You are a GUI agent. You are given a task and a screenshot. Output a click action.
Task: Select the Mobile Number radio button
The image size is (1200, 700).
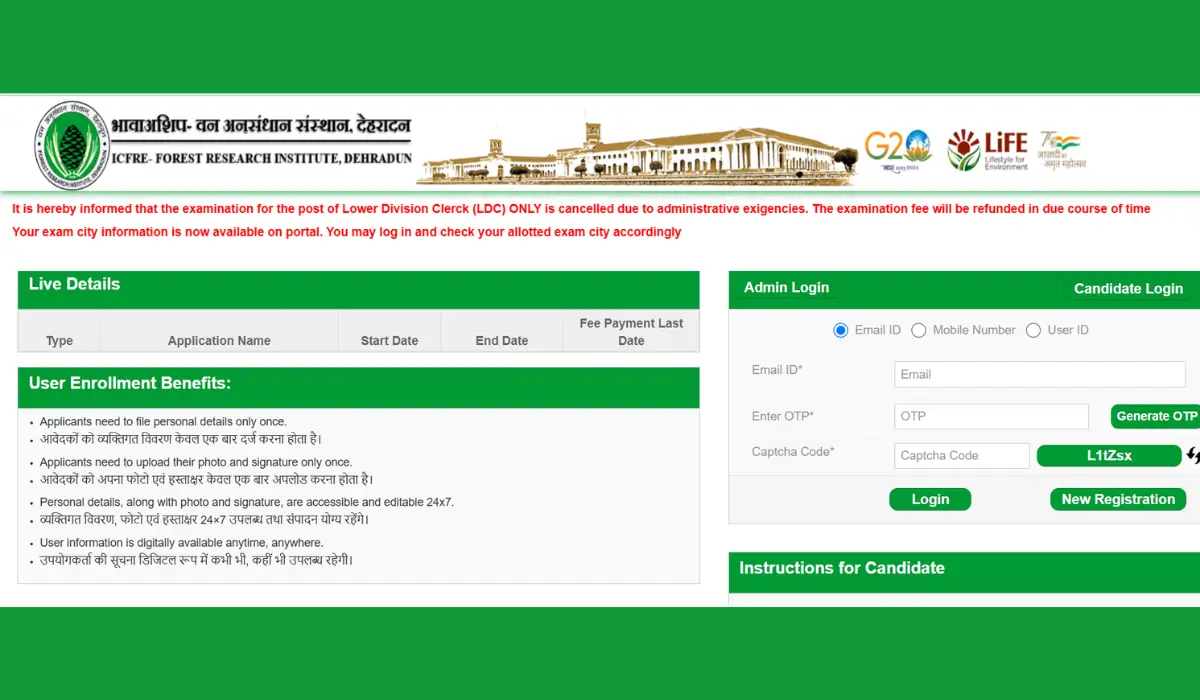[x=919, y=330]
